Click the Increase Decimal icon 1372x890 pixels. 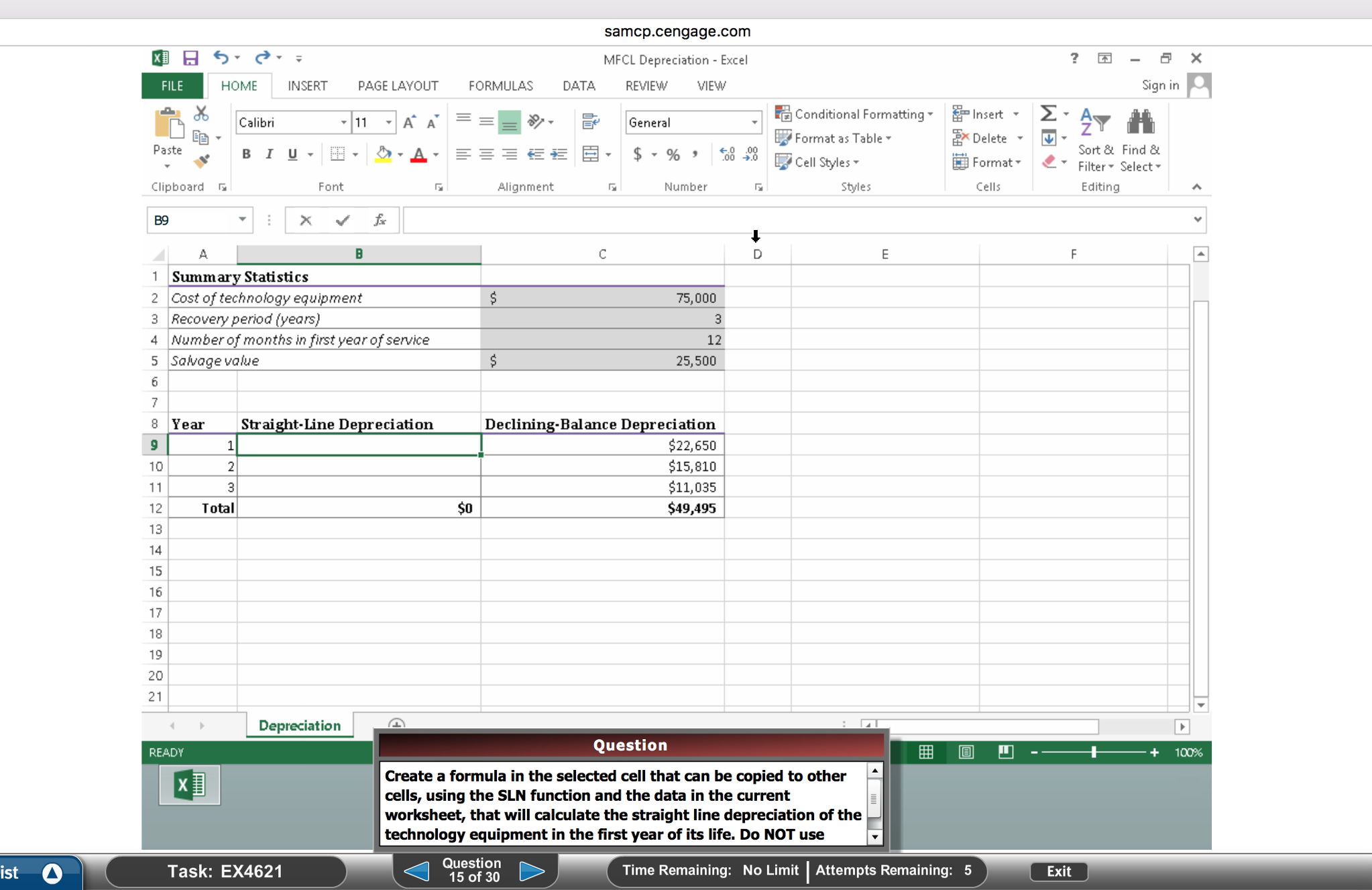click(728, 154)
